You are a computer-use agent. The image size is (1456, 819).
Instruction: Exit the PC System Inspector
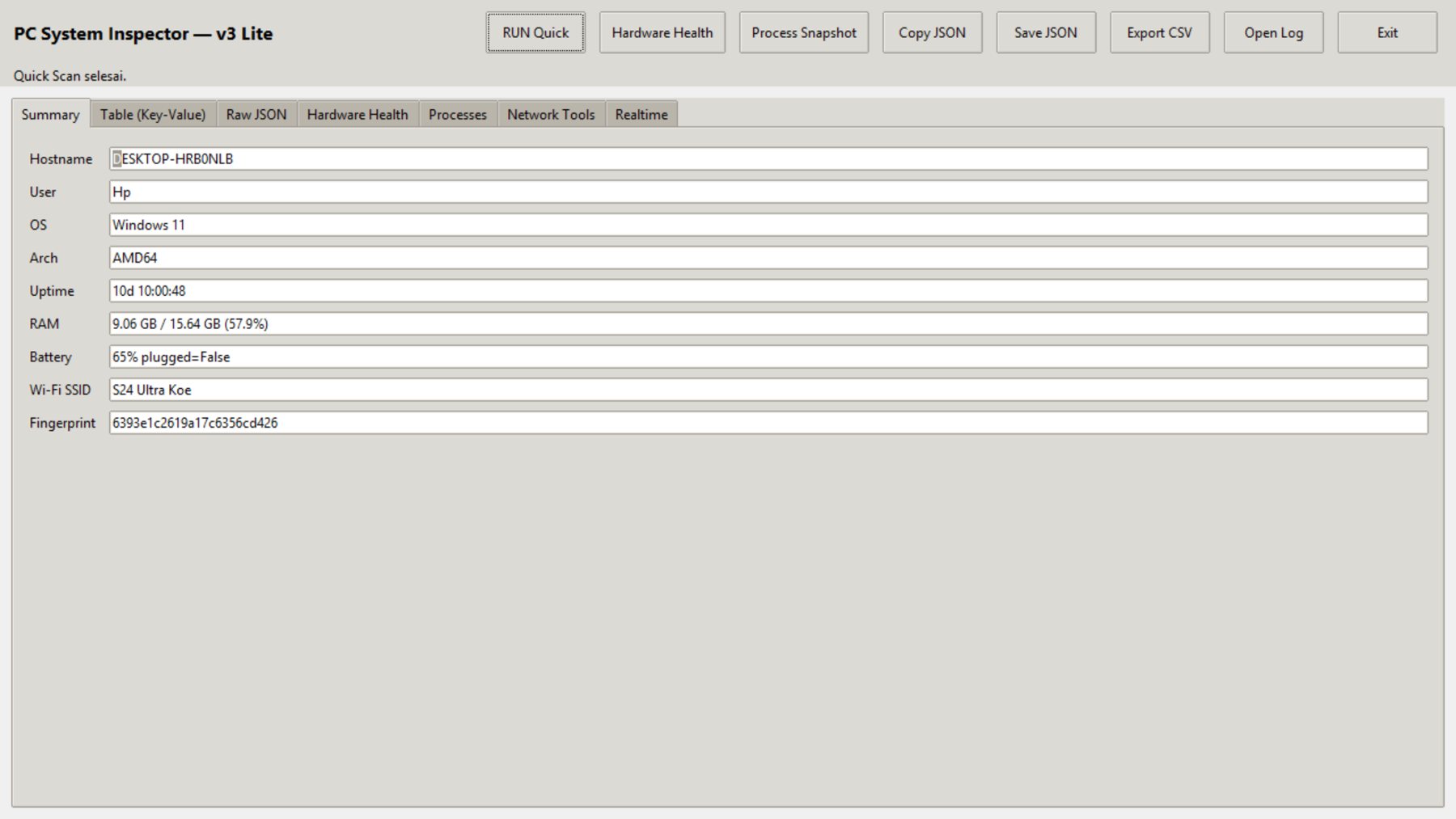coord(1386,32)
